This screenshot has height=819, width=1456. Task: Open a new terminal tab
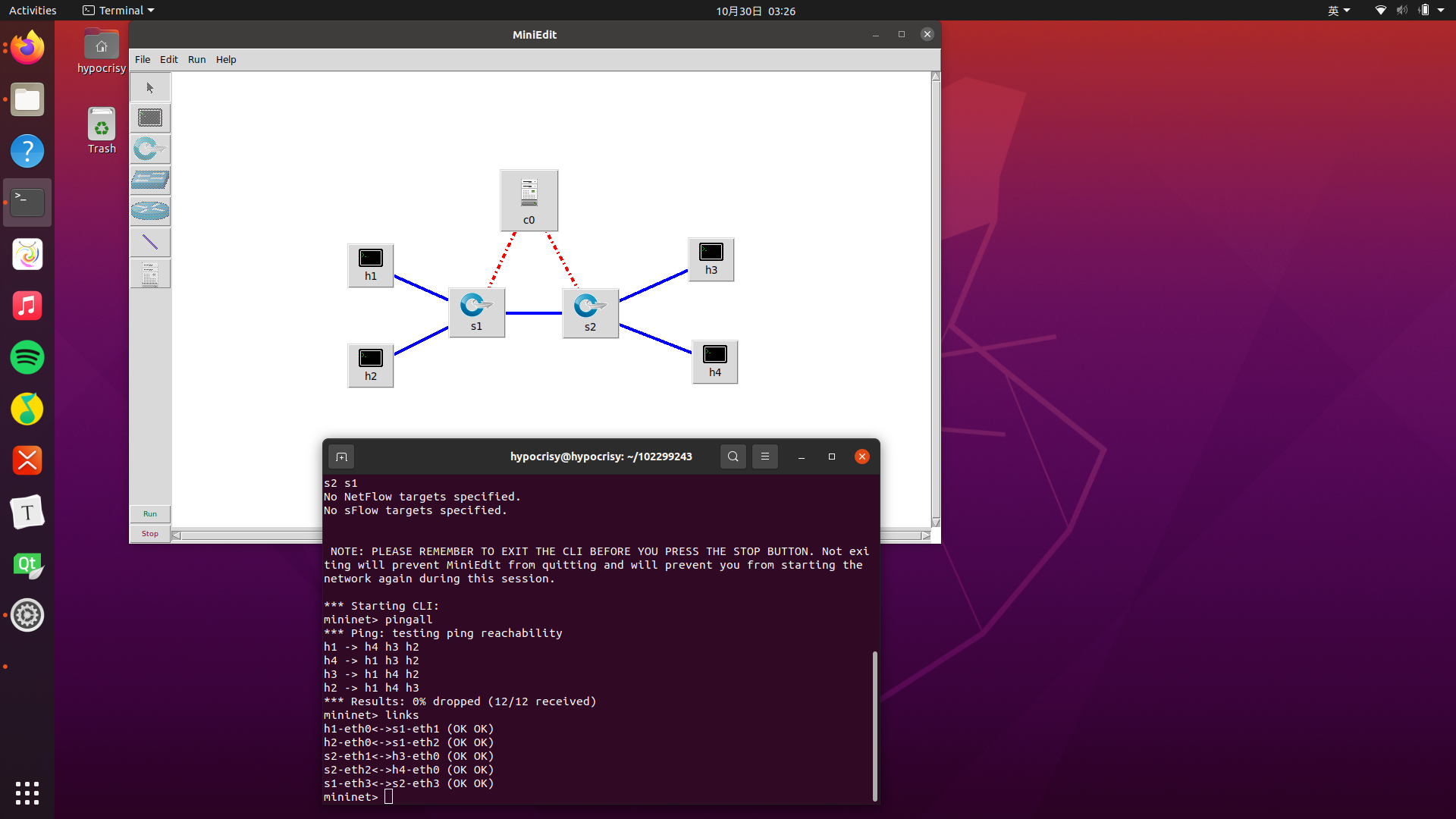pos(341,457)
